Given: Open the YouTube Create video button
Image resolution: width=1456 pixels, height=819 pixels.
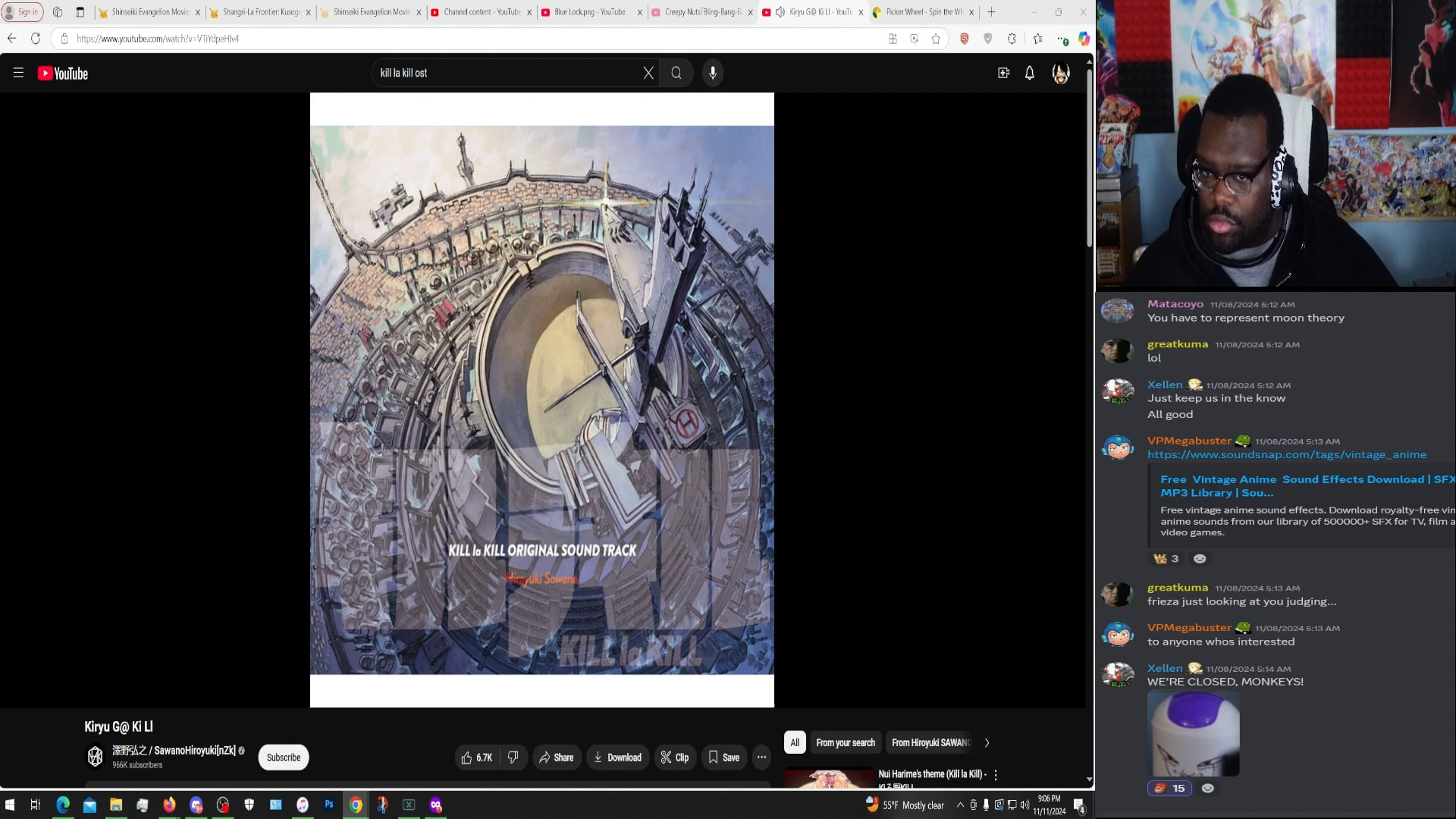Looking at the screenshot, I should (x=1003, y=73).
